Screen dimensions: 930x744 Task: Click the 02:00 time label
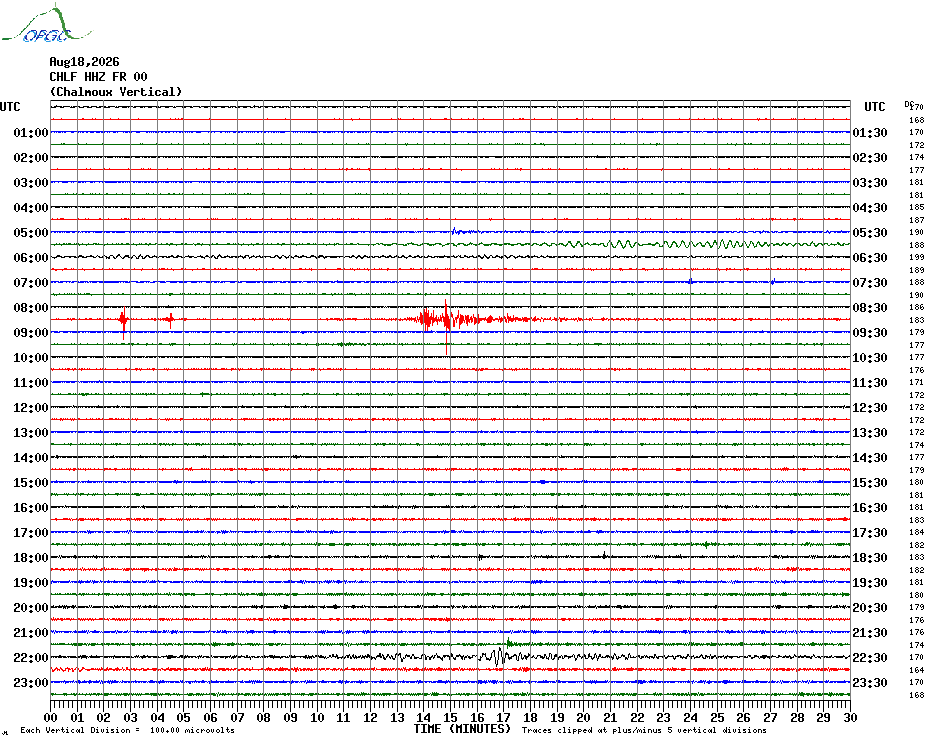pyautogui.click(x=31, y=157)
